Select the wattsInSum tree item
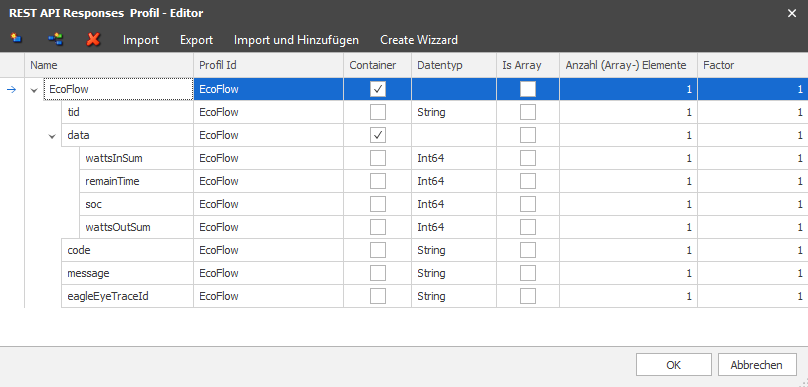Screen dimensions: 808x387 (137, 158)
